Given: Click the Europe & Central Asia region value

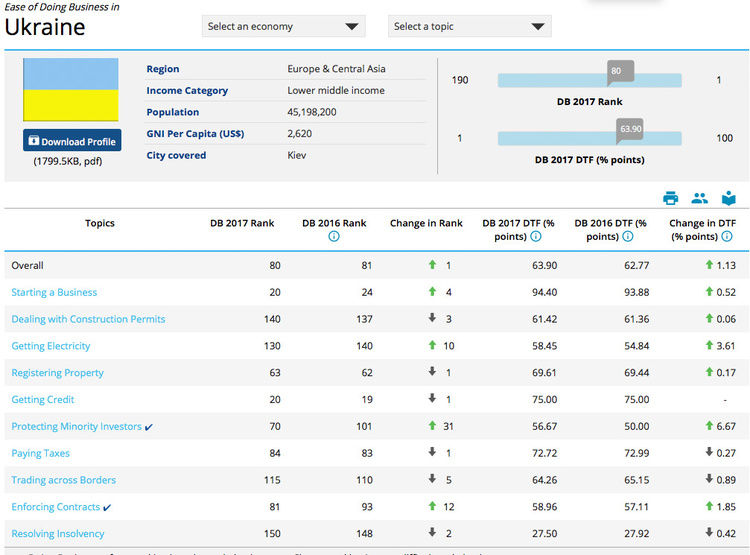Looking at the screenshot, I should [x=336, y=69].
